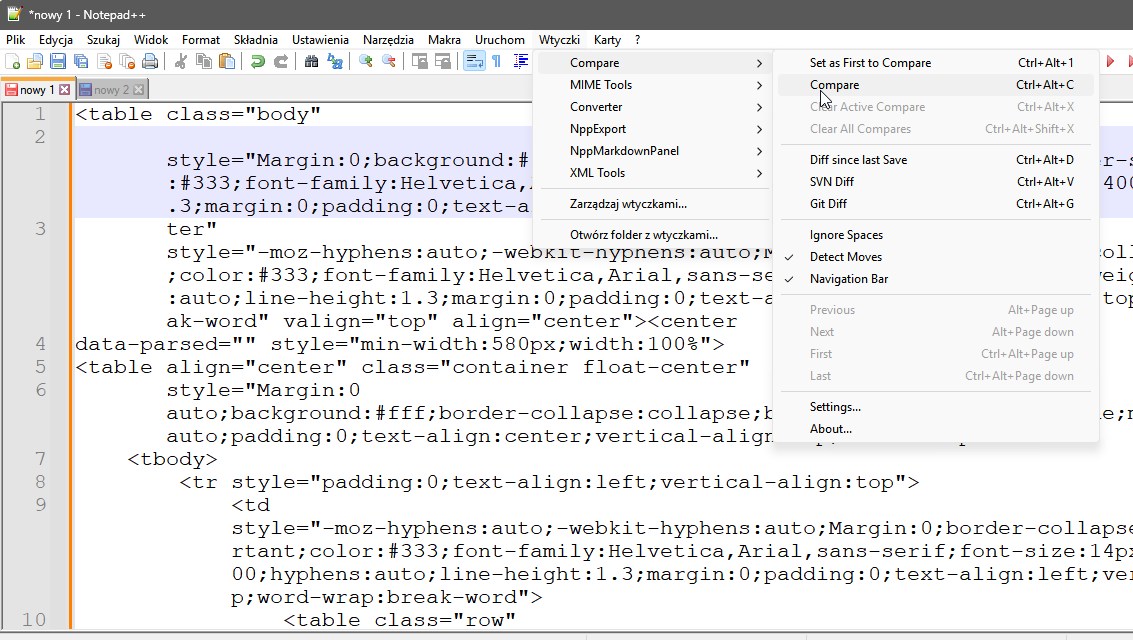This screenshot has height=640, width=1133.
Task: Open the Uruchom menu
Action: click(500, 40)
